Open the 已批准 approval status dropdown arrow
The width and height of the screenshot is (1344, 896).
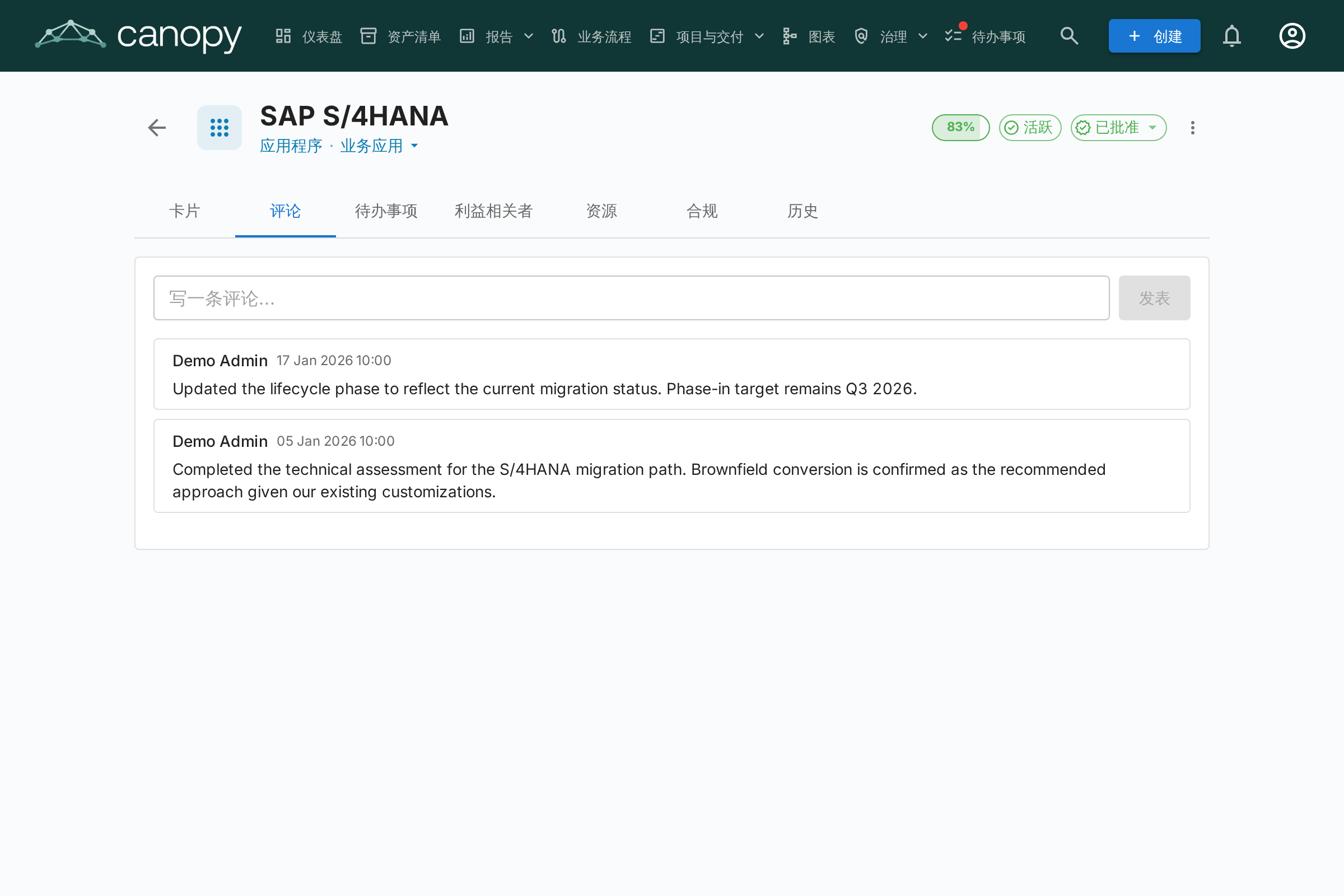click(x=1152, y=128)
